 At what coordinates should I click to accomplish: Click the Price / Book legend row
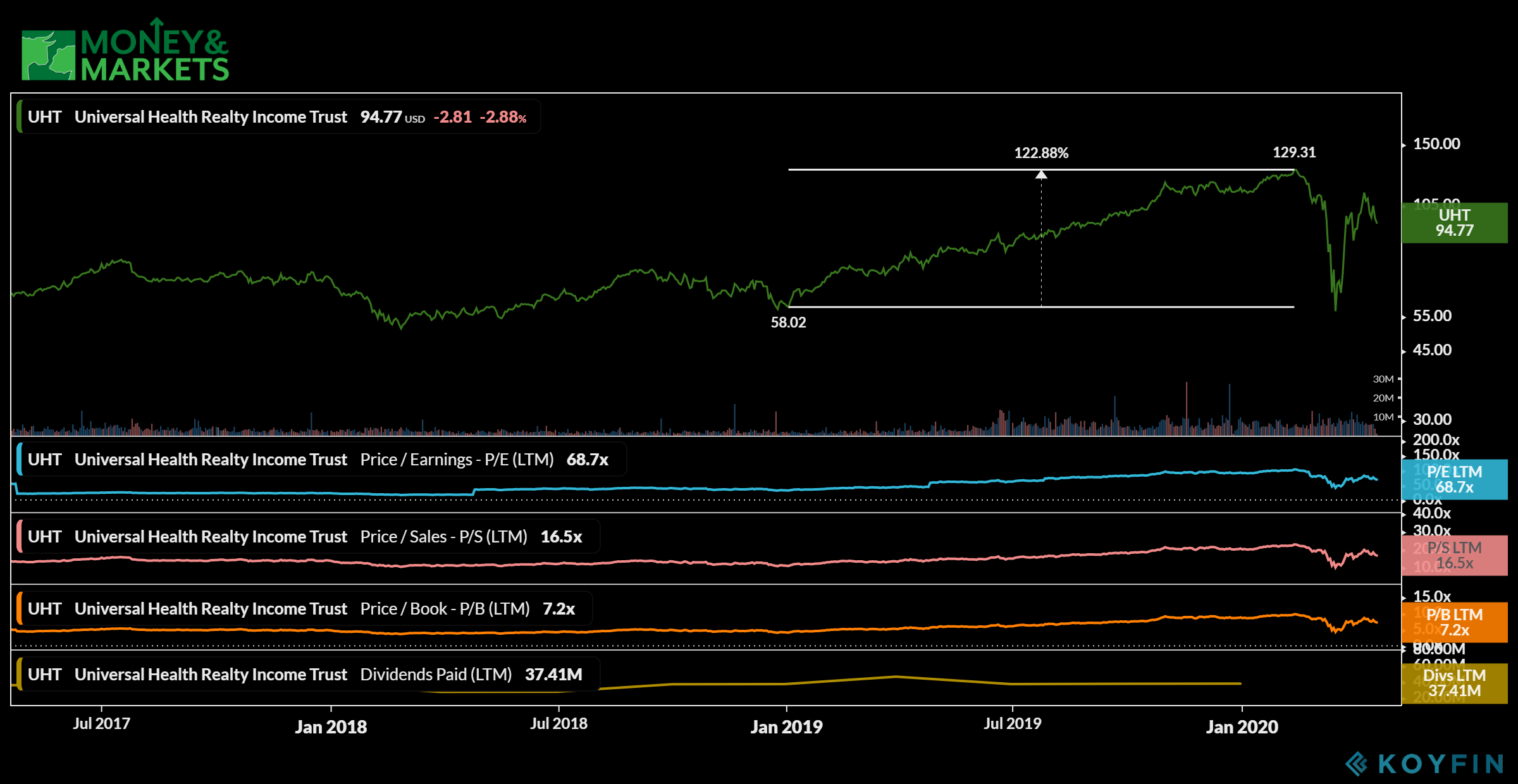[x=304, y=609]
